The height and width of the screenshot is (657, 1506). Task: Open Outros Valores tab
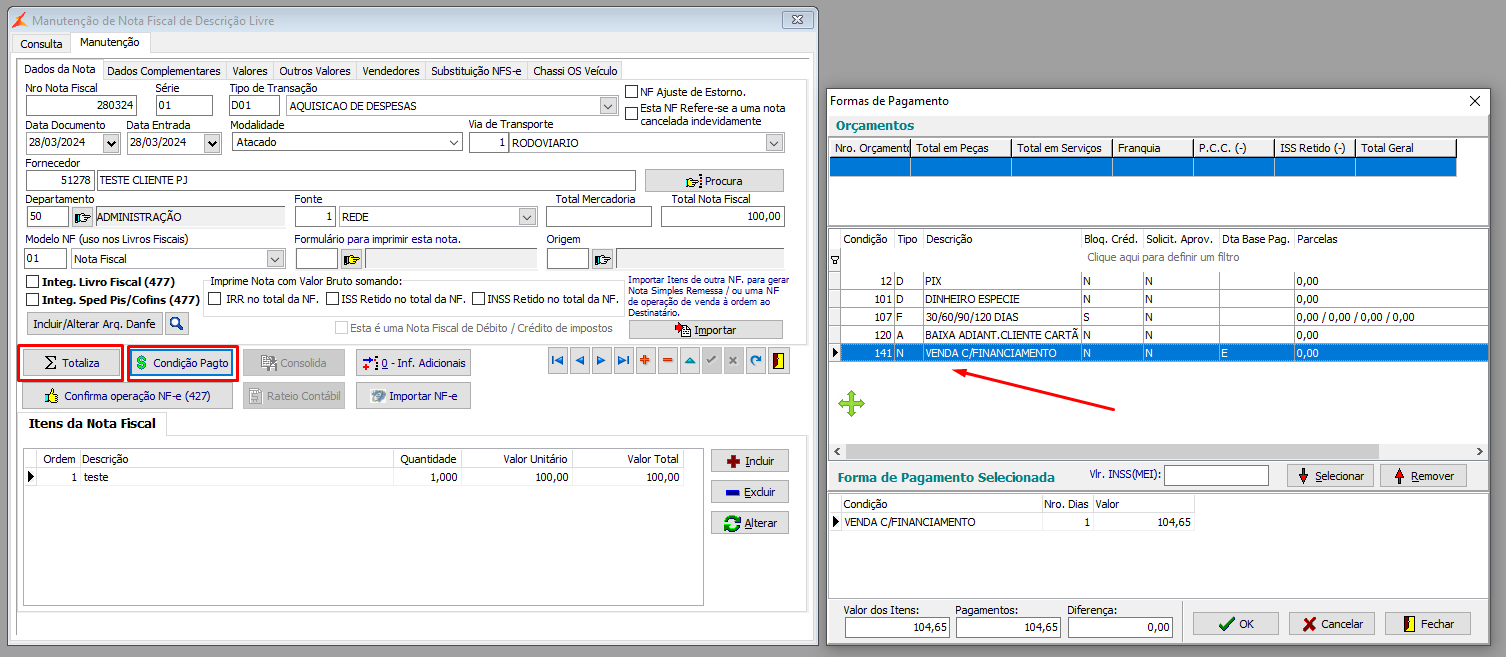pyautogui.click(x=315, y=71)
